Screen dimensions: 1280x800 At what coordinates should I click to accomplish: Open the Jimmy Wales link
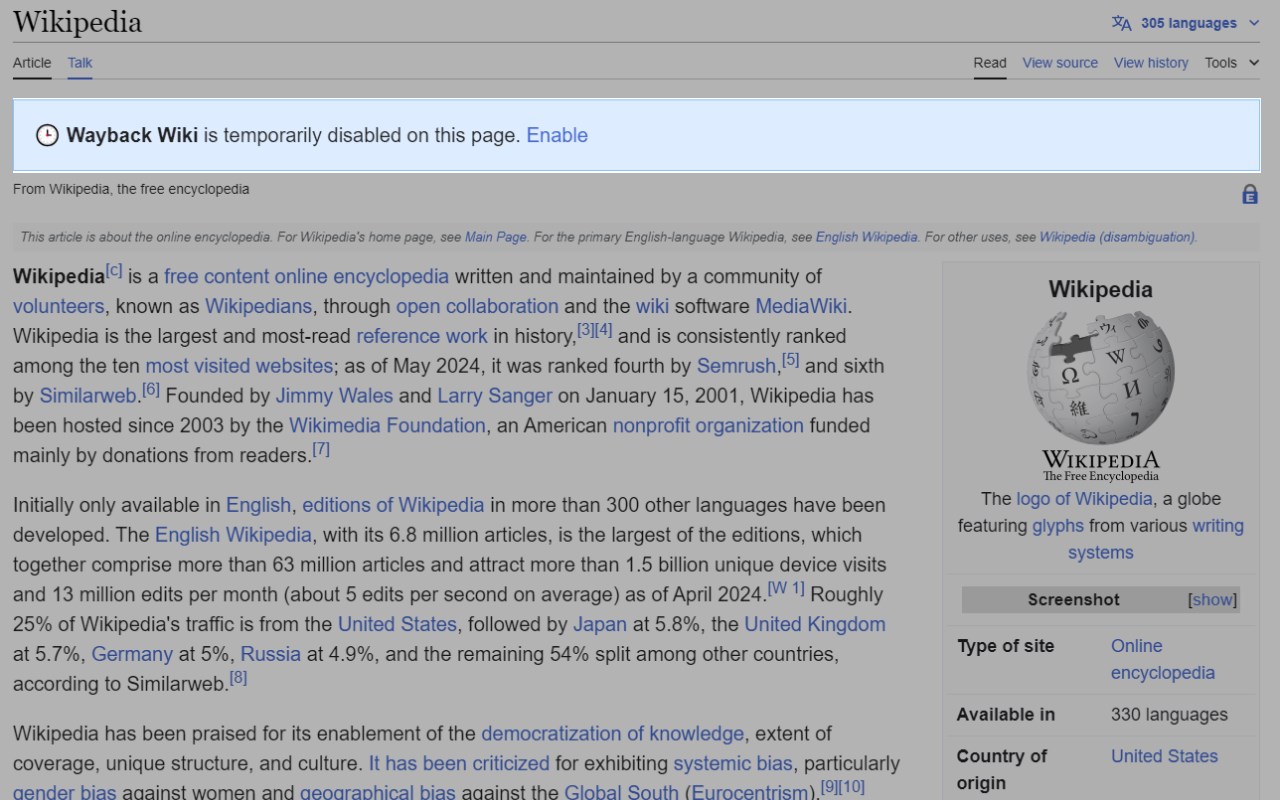[334, 396]
